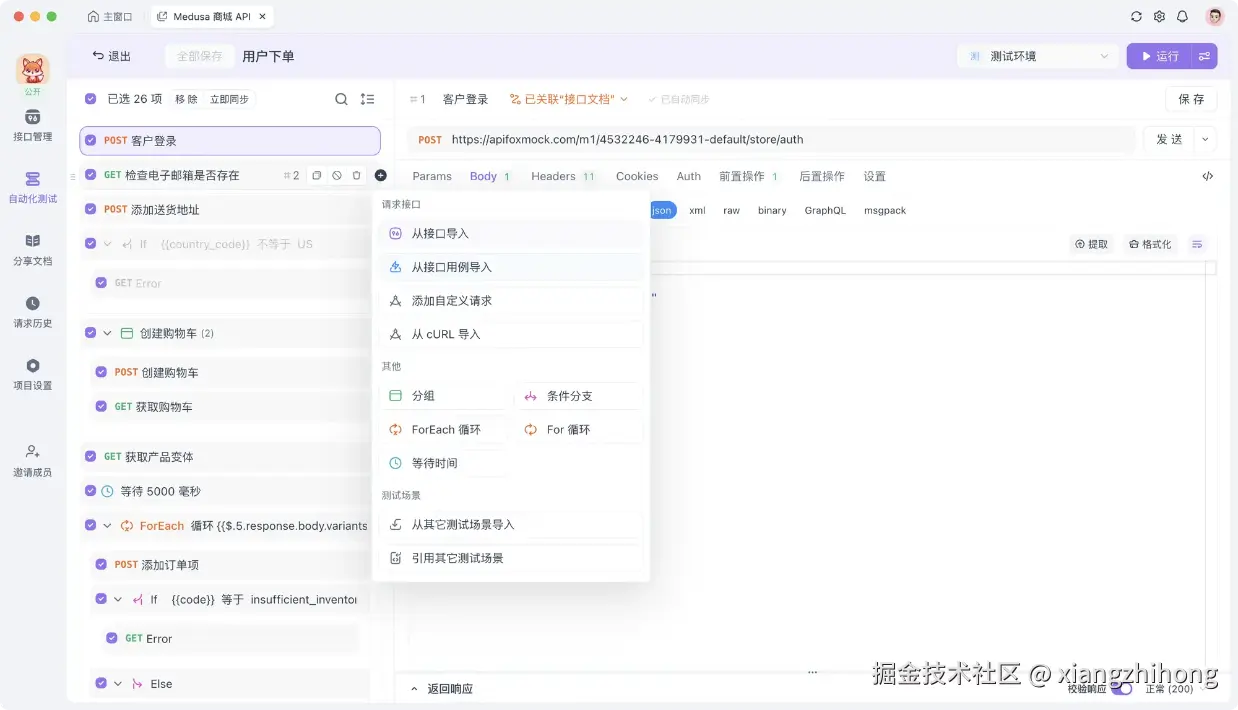Screen dimensions: 1238x710
Task: Open the 测试环境 environment dropdown
Action: [1037, 56]
